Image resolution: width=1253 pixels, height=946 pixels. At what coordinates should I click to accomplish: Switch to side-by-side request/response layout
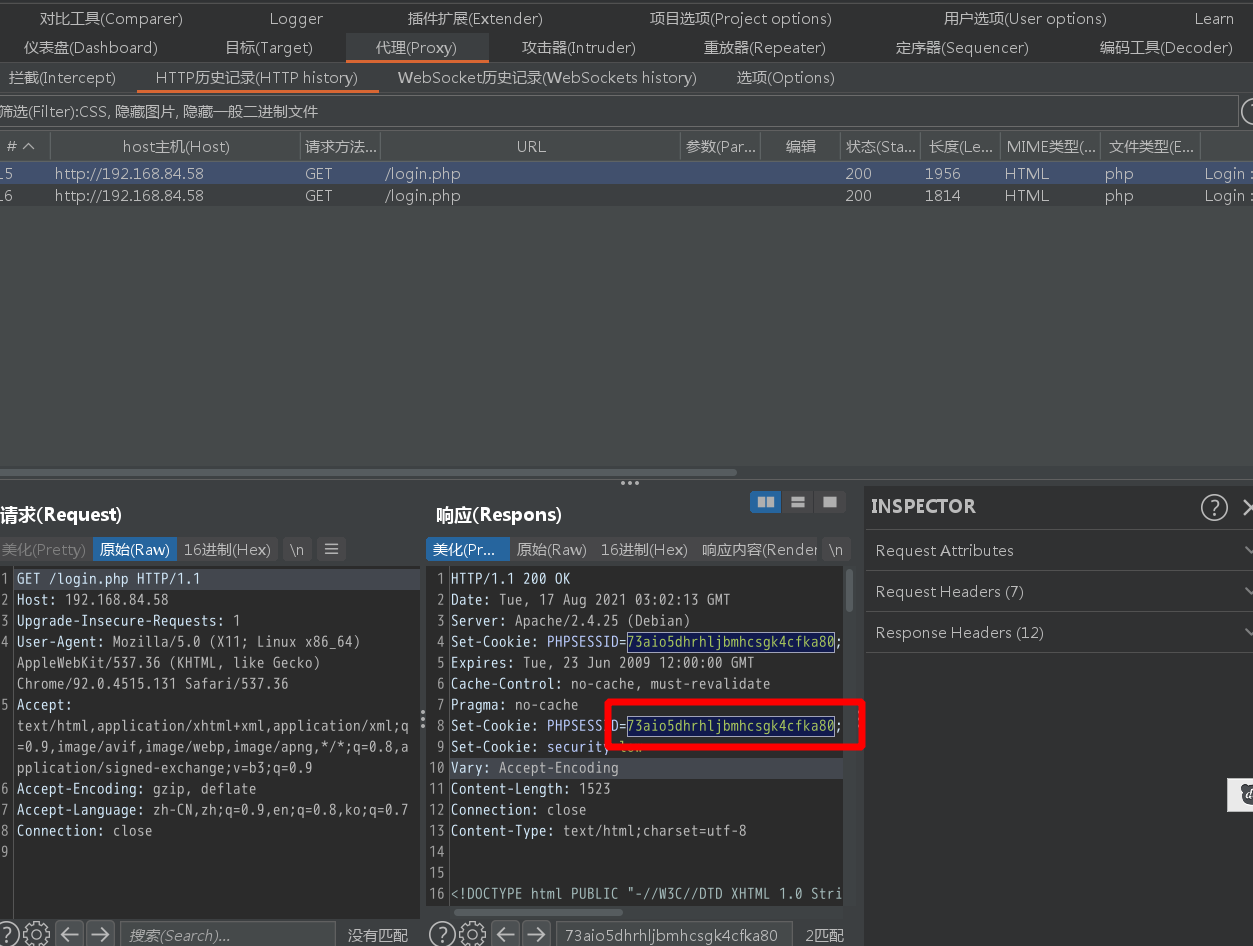(766, 502)
